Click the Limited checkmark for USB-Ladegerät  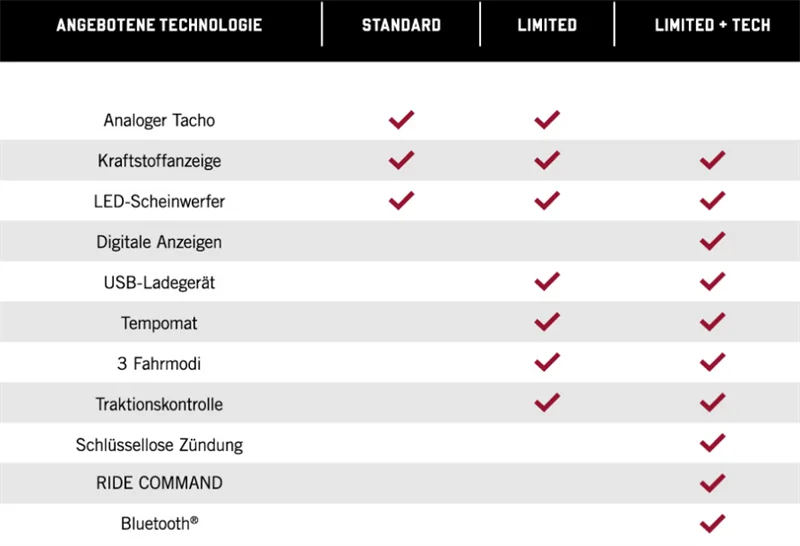pos(547,282)
